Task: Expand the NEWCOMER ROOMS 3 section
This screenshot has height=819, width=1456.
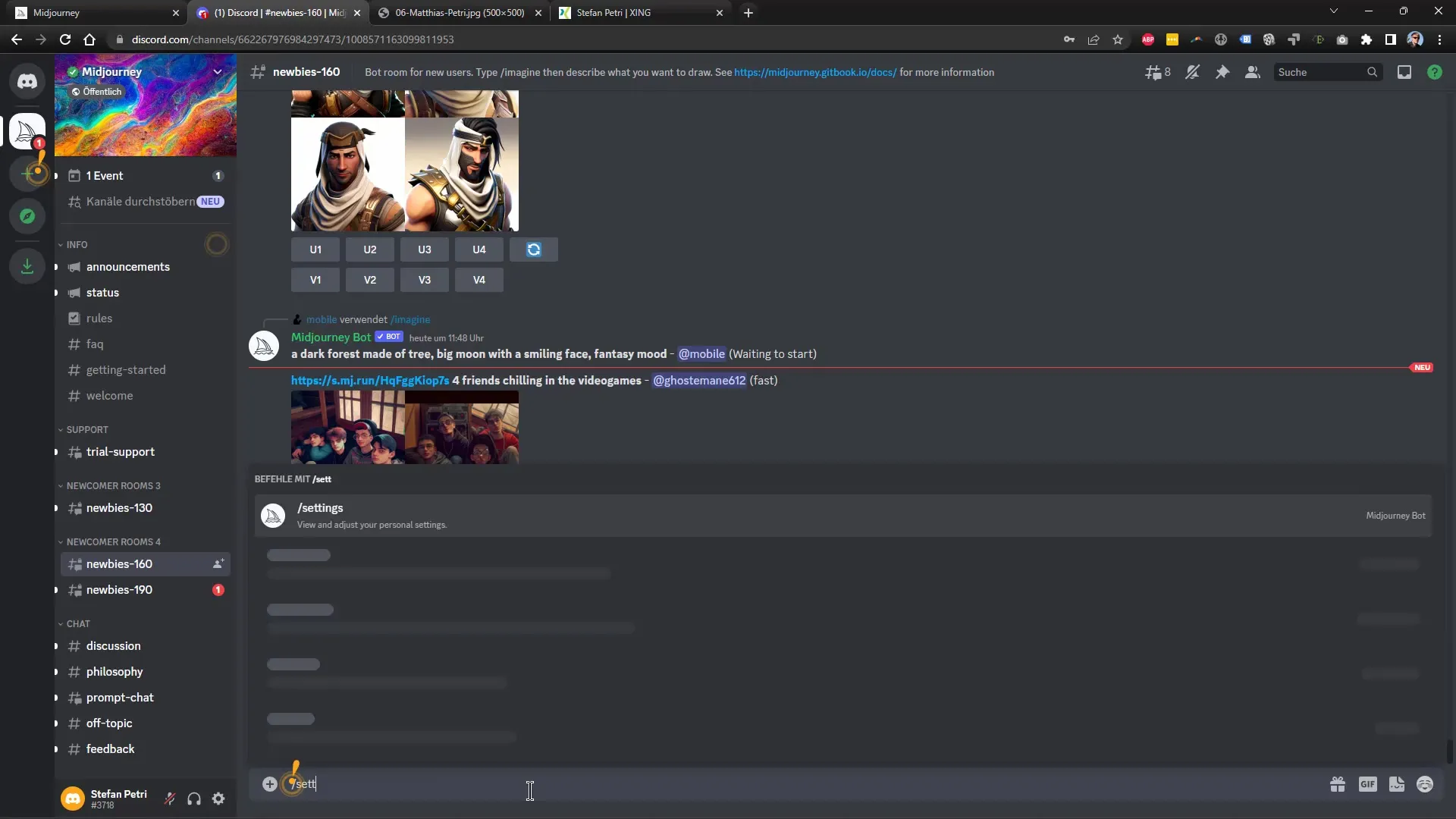Action: (x=113, y=485)
